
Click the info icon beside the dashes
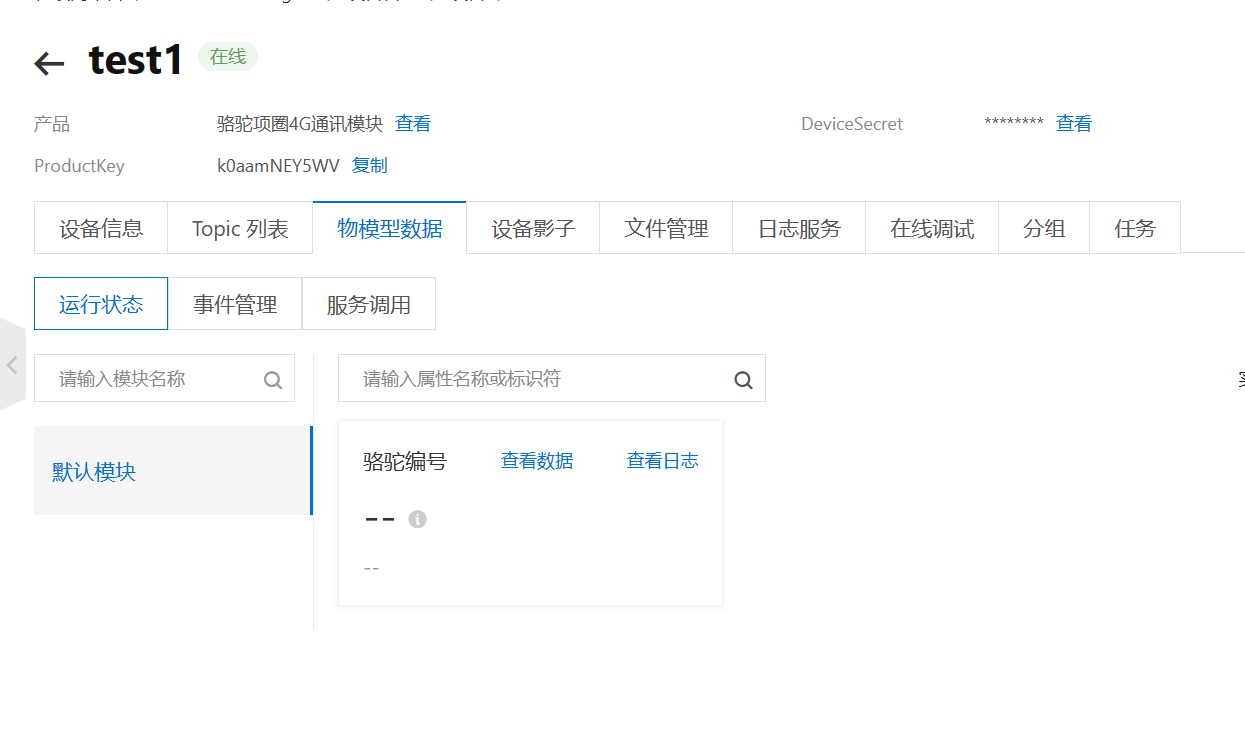coord(418,519)
